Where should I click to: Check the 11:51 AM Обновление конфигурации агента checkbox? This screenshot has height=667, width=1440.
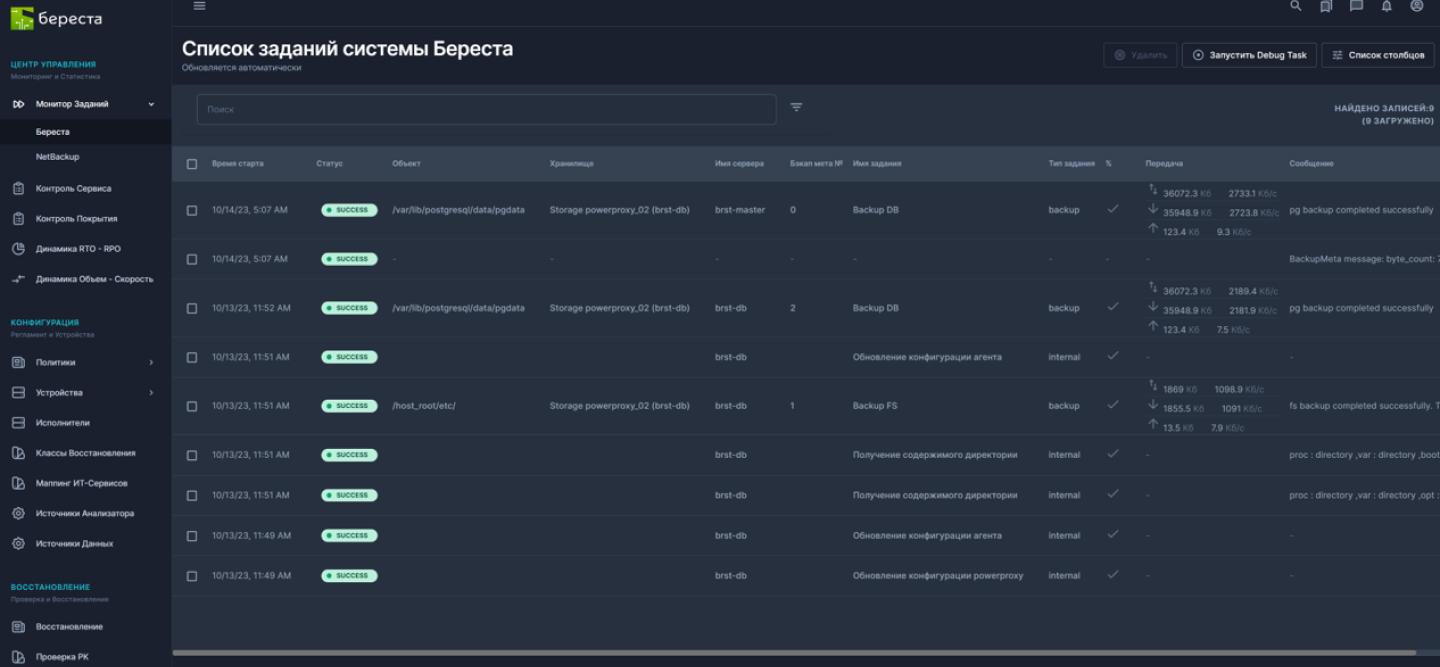[192, 357]
